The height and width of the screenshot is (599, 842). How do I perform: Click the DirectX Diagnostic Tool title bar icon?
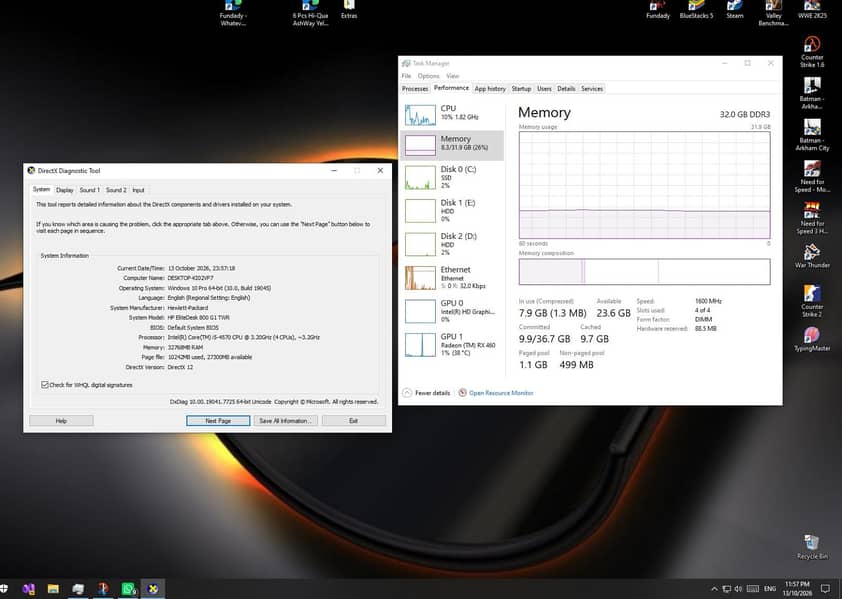coord(31,170)
